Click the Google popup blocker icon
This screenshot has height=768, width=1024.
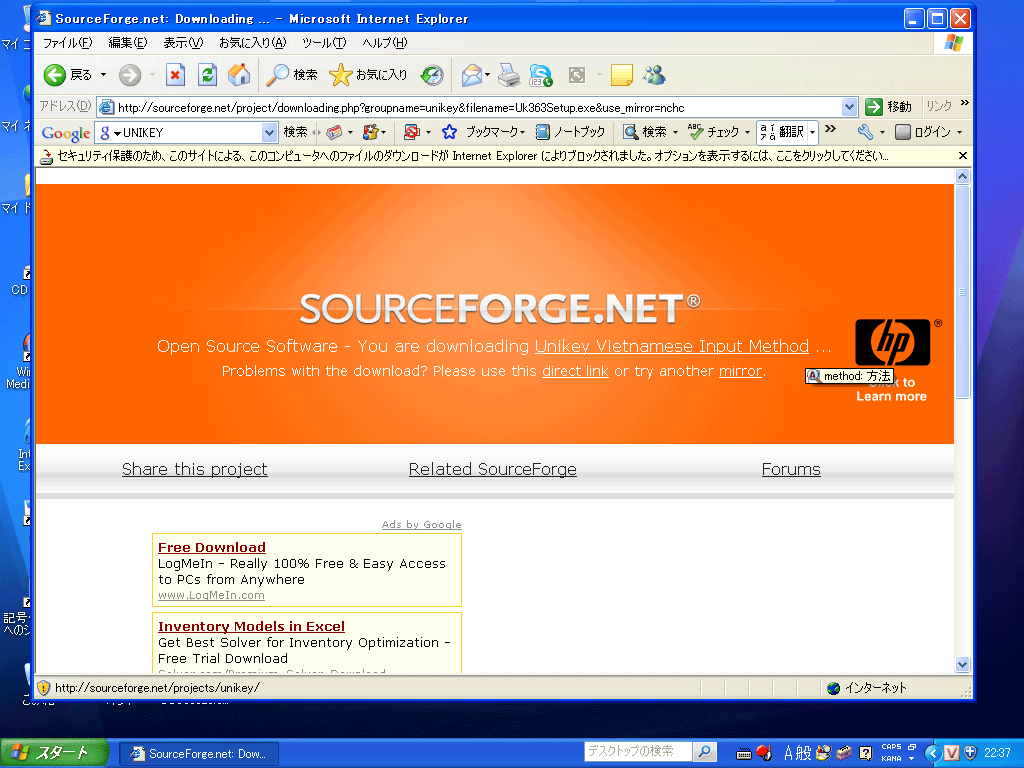click(x=411, y=132)
